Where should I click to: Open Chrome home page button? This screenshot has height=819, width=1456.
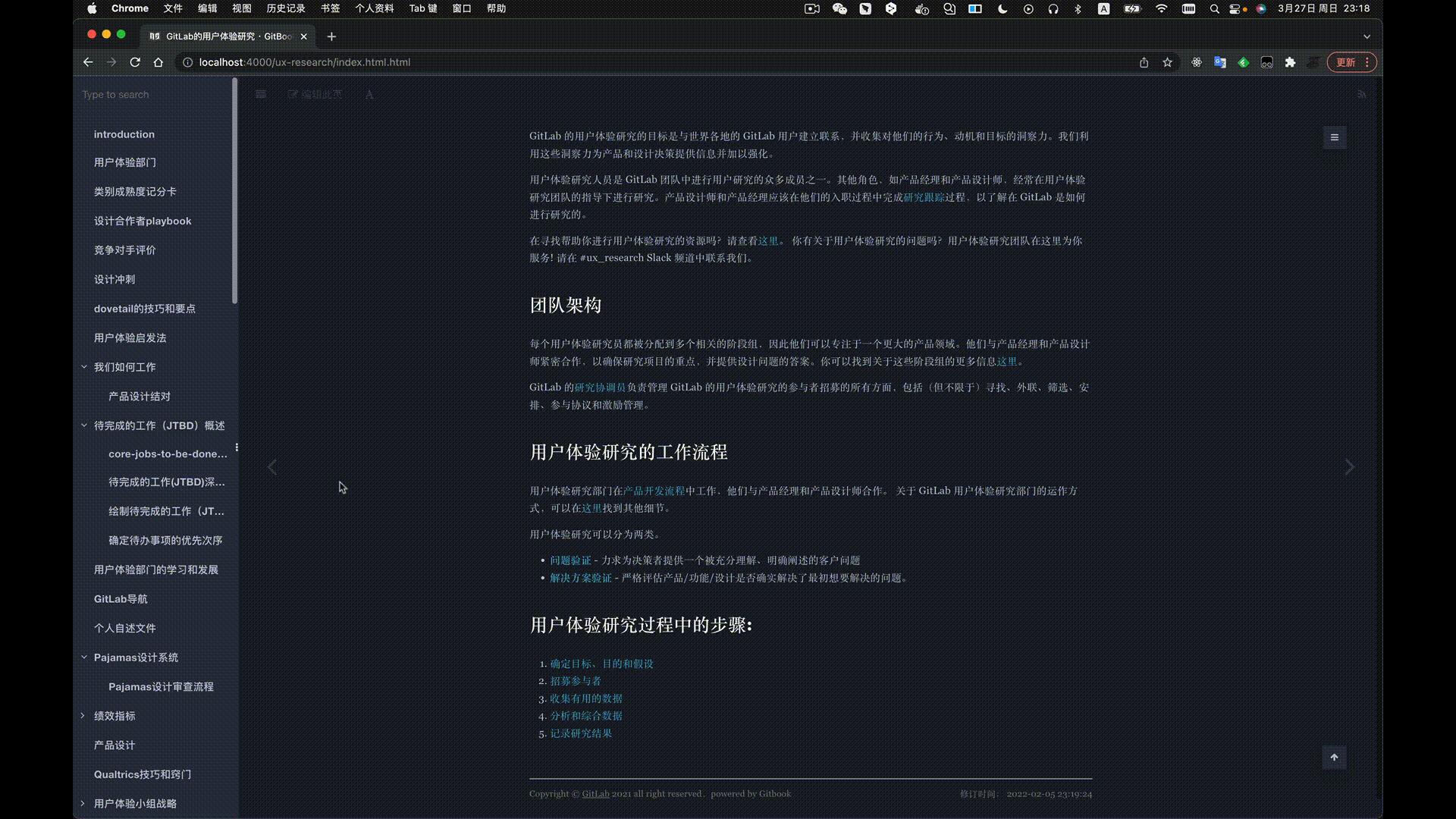(158, 62)
